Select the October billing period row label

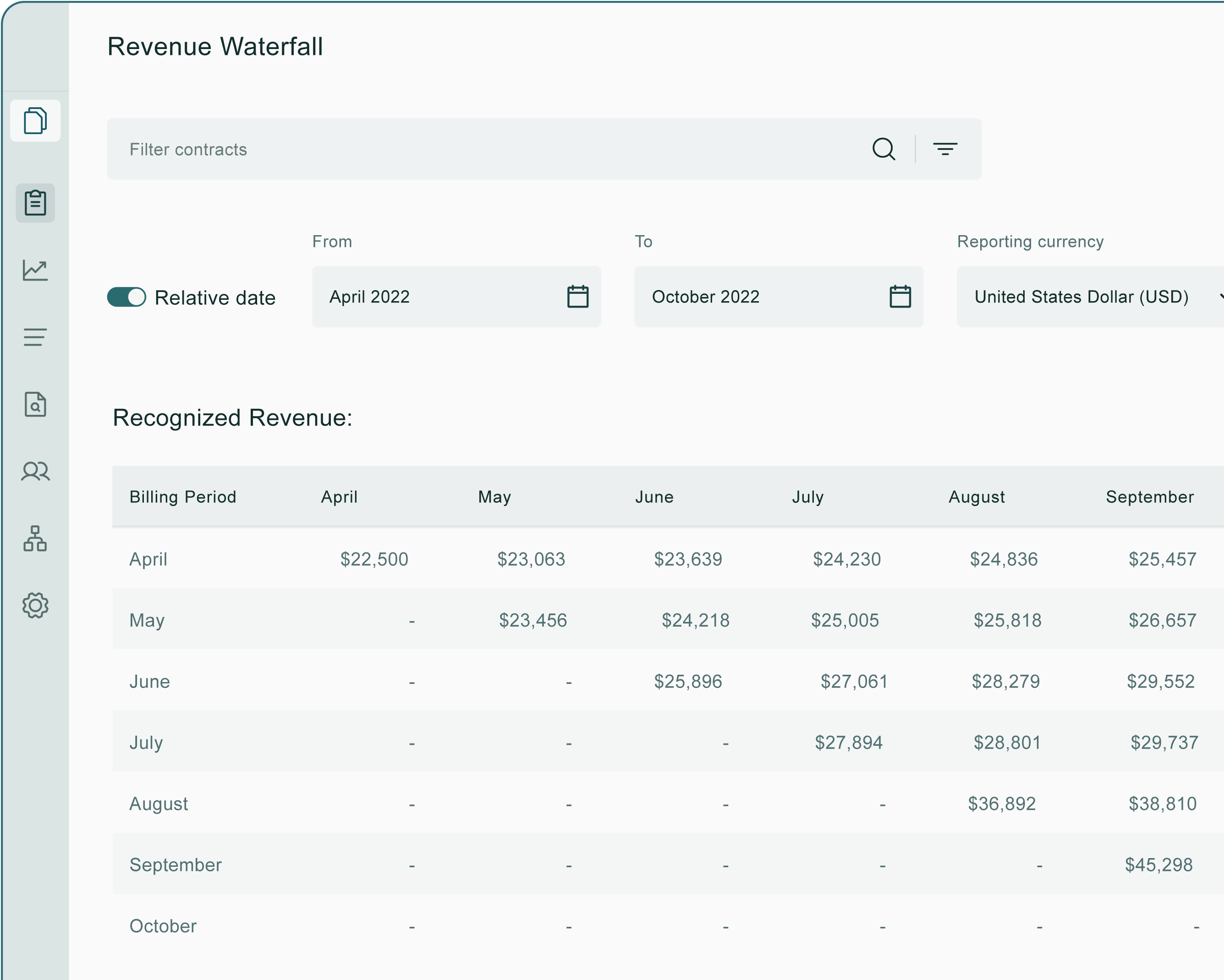point(163,926)
